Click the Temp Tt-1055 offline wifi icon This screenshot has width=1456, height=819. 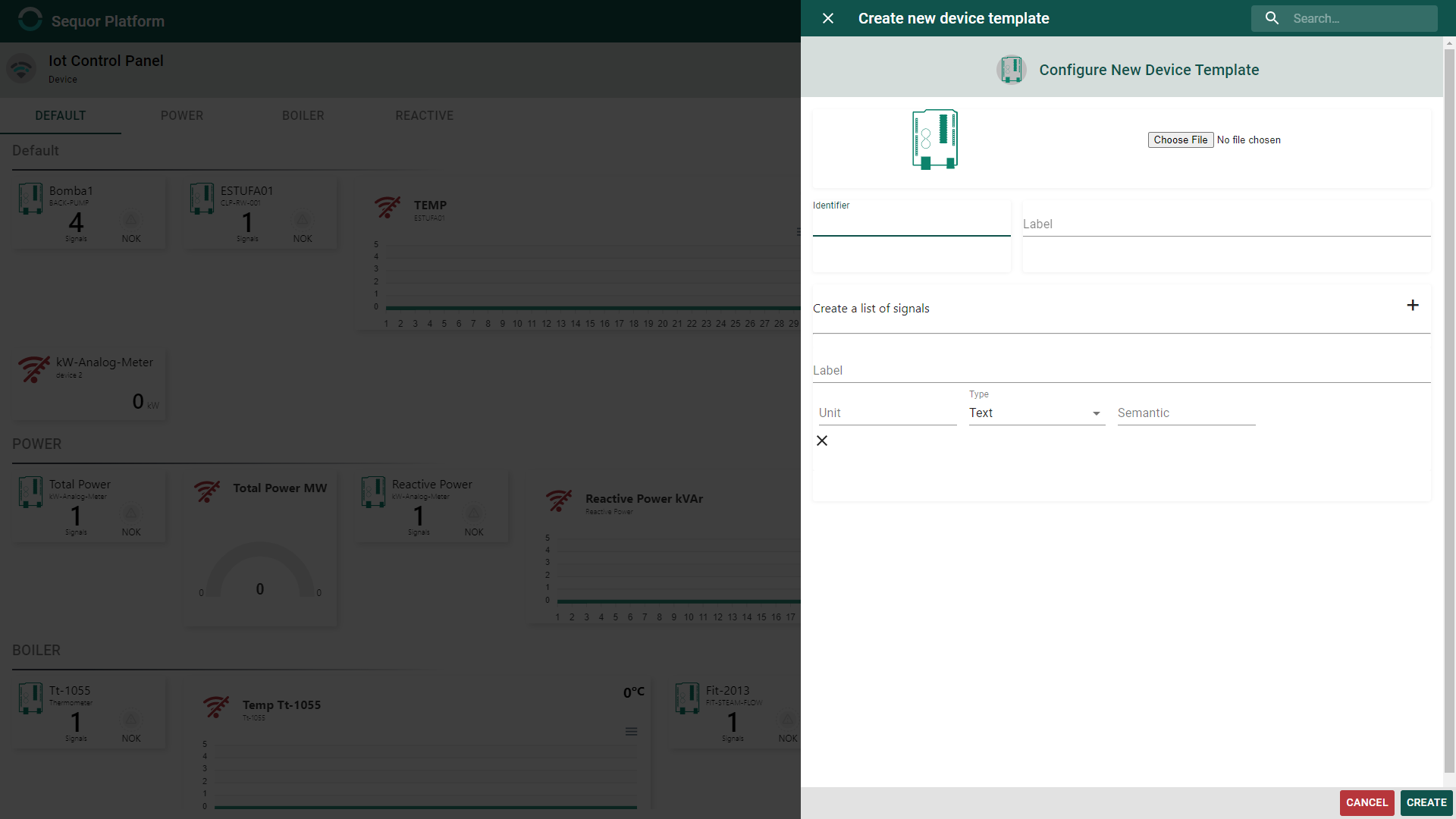point(216,708)
